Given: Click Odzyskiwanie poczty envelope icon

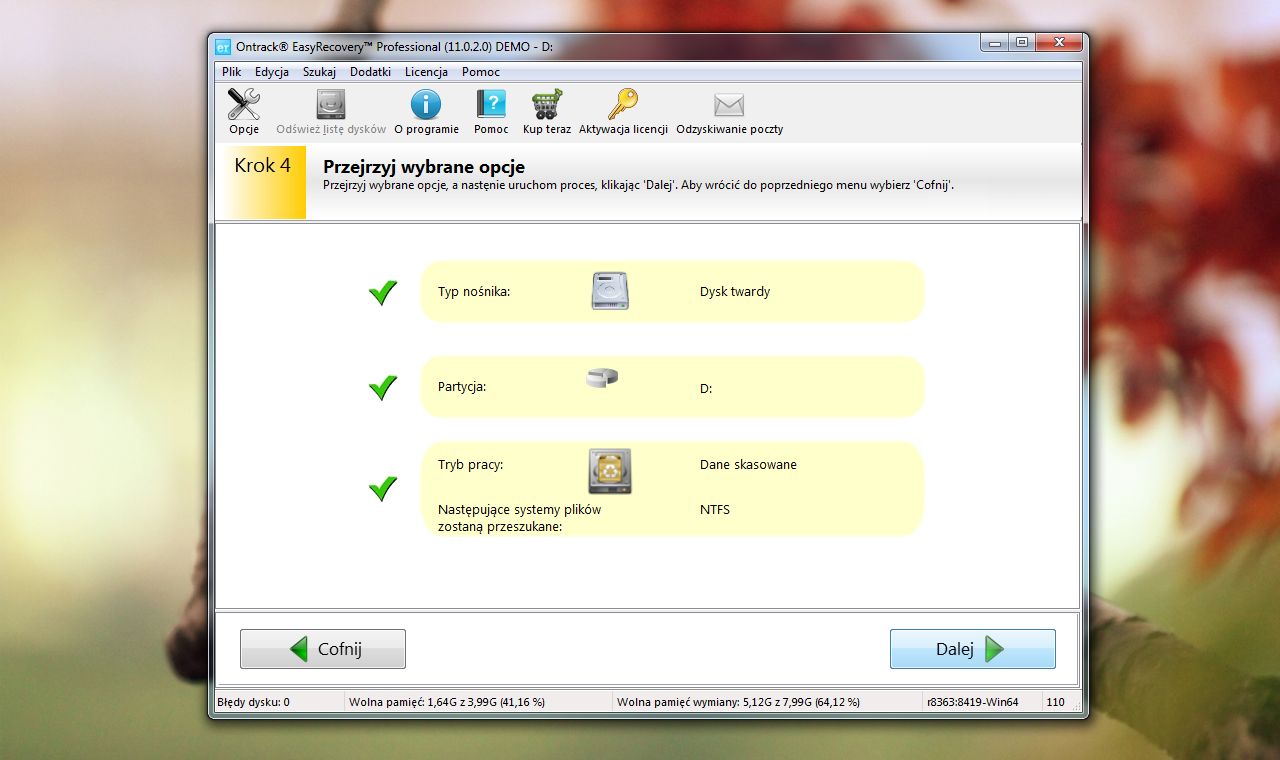Looking at the screenshot, I should [x=729, y=104].
